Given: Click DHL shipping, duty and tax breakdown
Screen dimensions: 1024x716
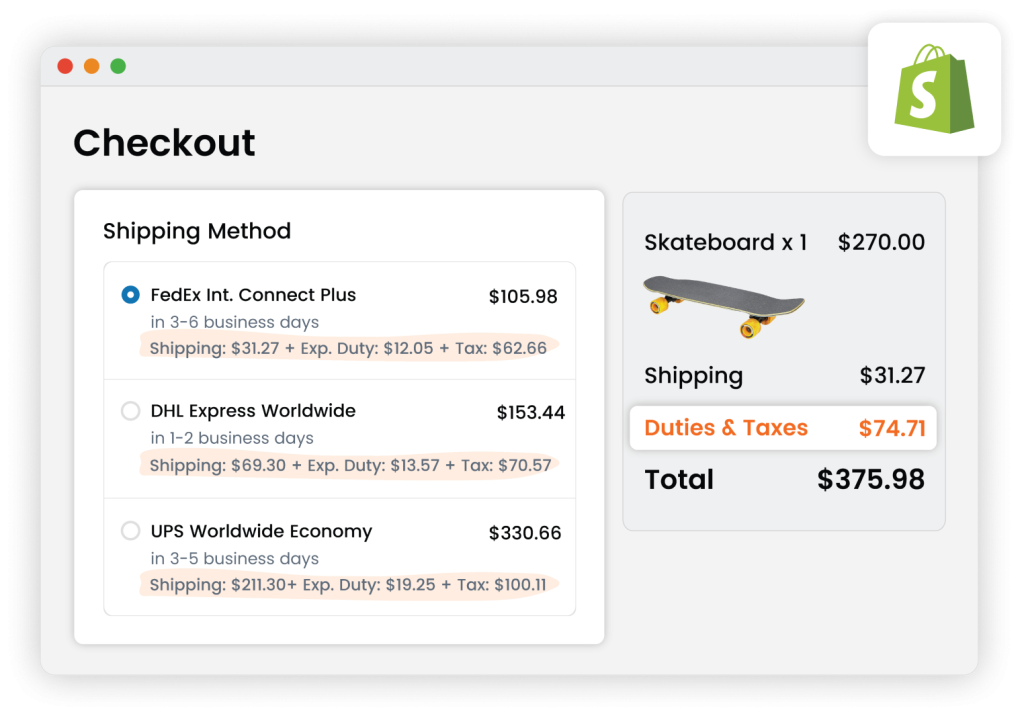Looking at the screenshot, I should 350,465.
